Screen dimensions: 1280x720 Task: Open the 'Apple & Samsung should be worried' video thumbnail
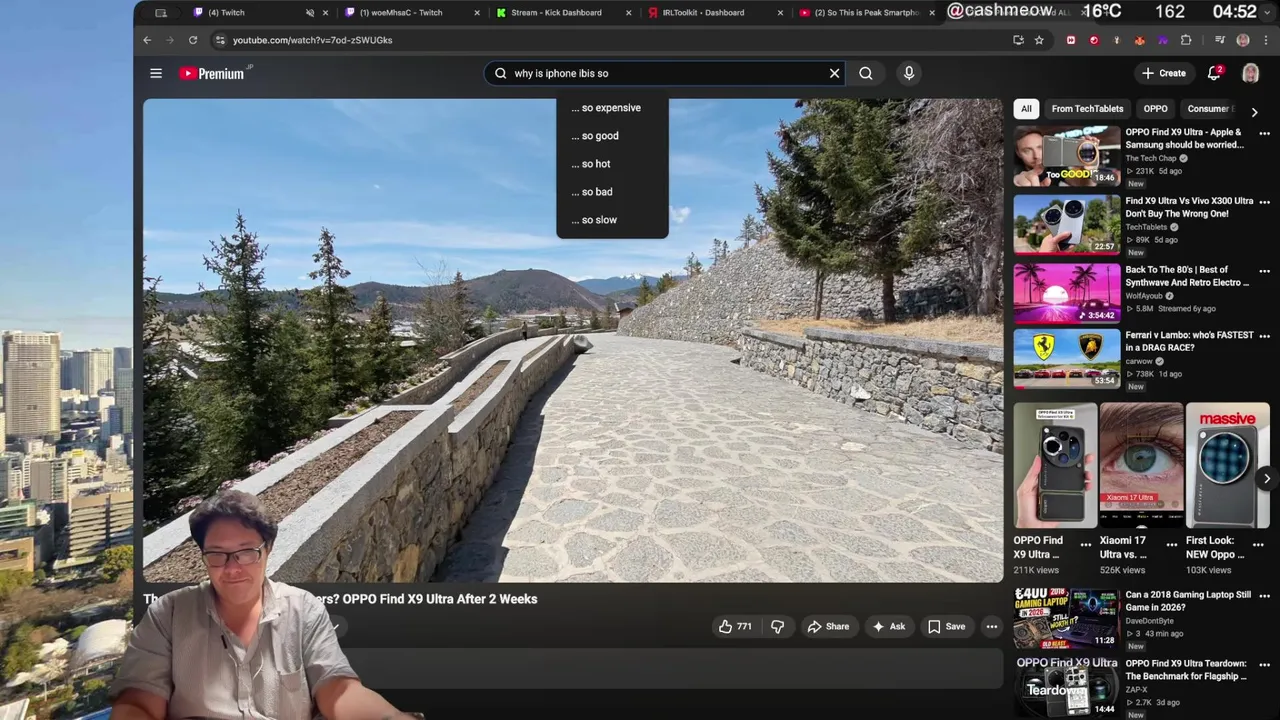tap(1067, 155)
